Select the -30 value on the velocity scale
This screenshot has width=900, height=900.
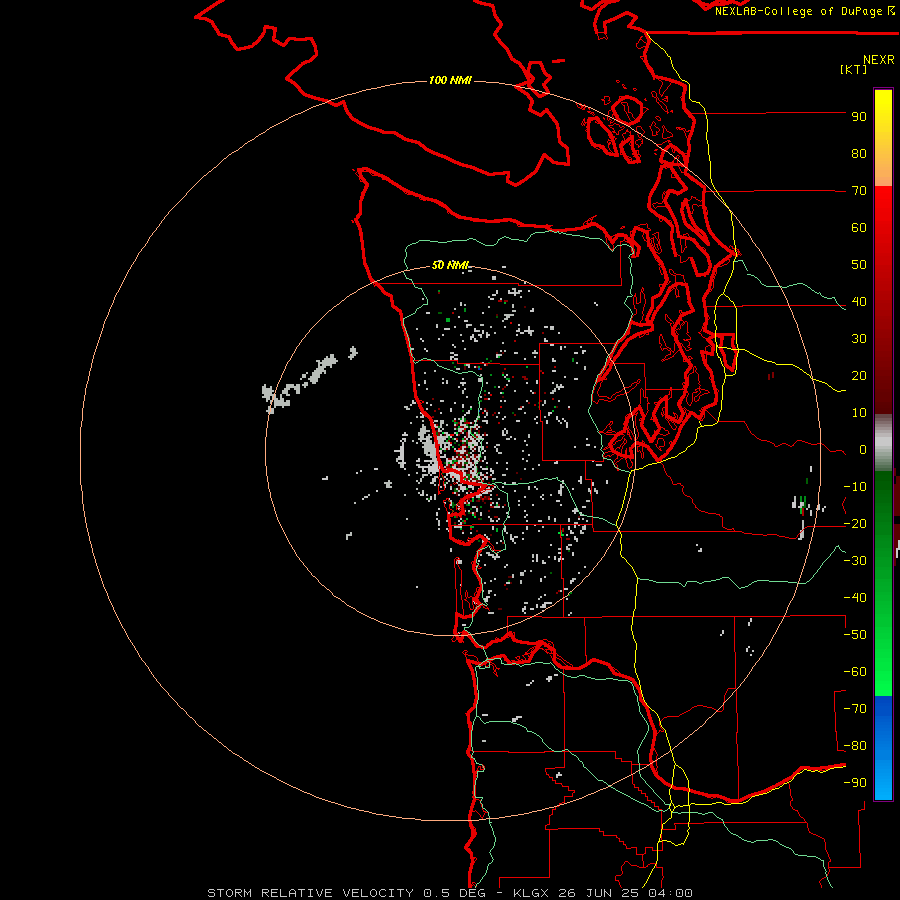tap(855, 561)
